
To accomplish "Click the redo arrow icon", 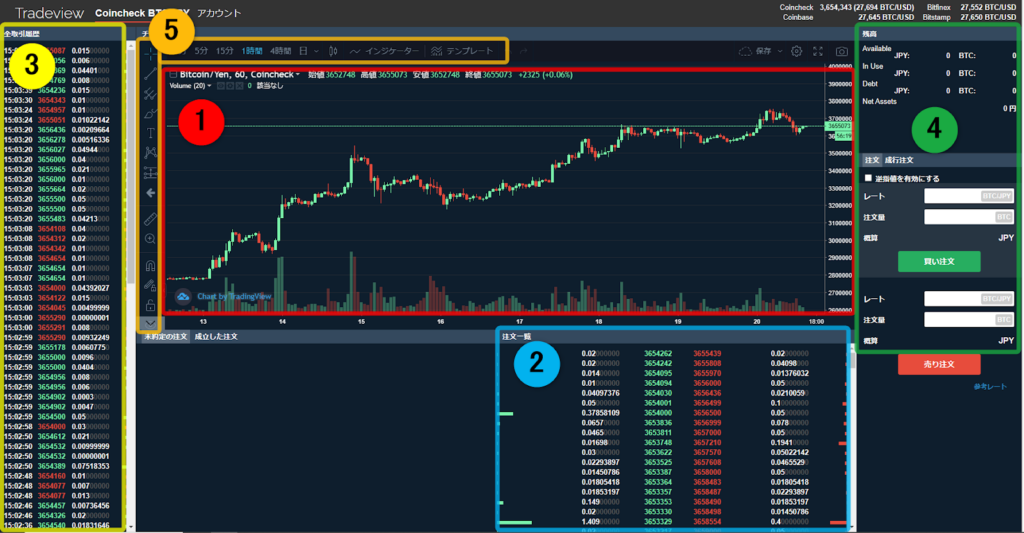I will tap(523, 51).
